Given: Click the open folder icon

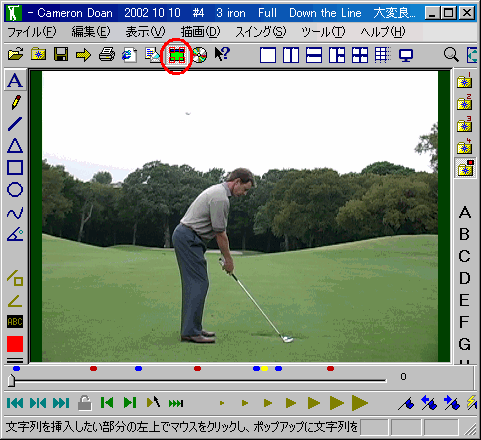Looking at the screenshot, I should [15, 54].
